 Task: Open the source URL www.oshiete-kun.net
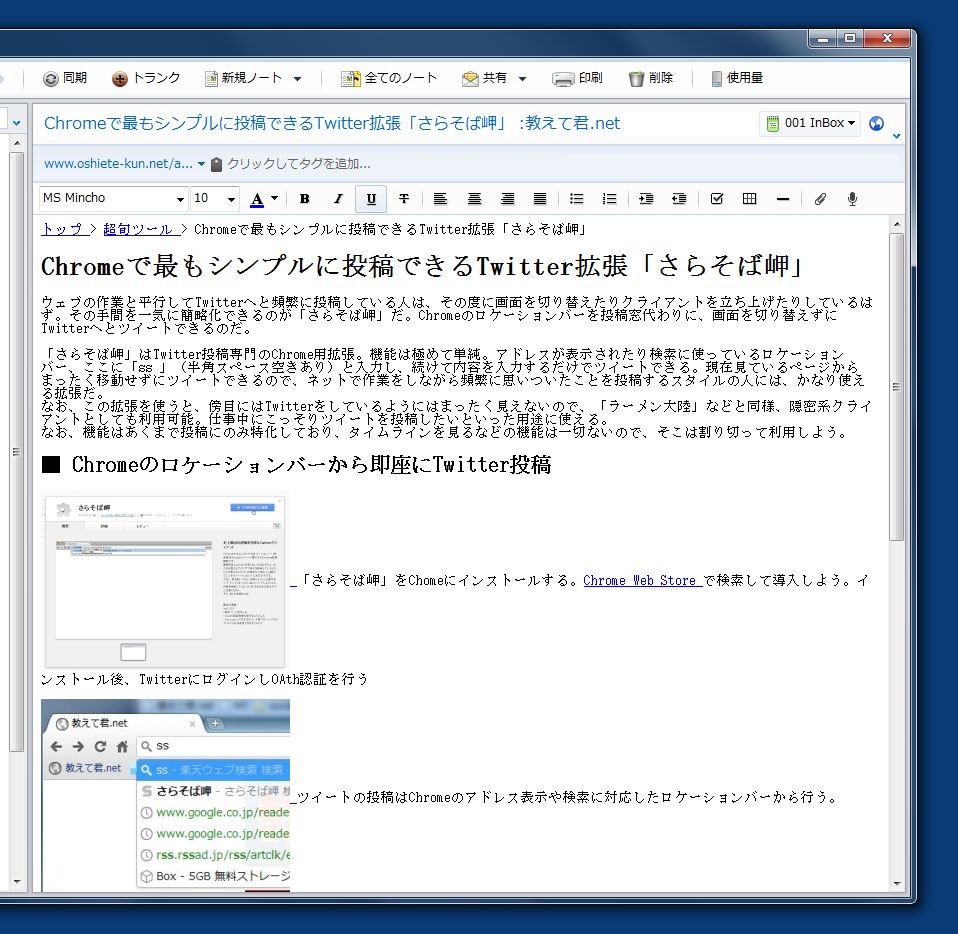pyautogui.click(x=118, y=164)
